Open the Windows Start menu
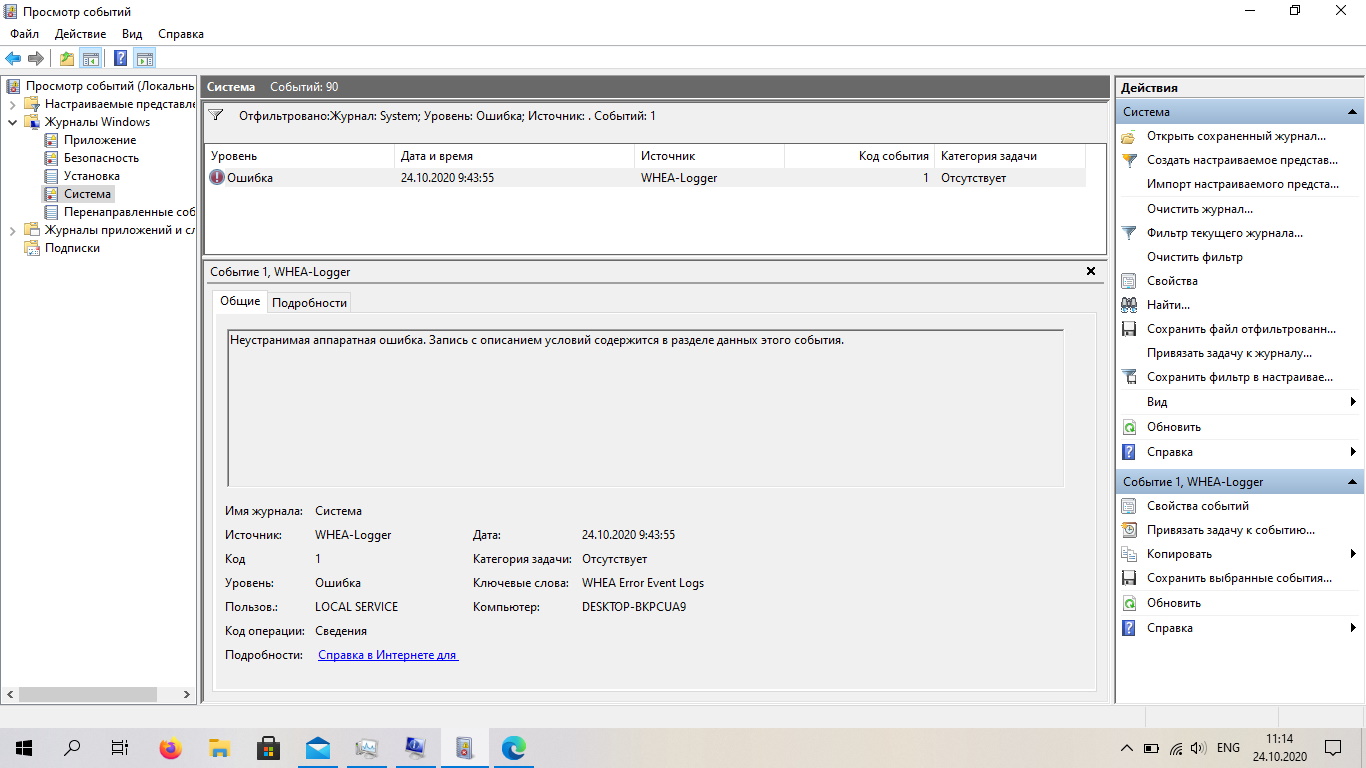This screenshot has height=768, width=1366. click(24, 747)
